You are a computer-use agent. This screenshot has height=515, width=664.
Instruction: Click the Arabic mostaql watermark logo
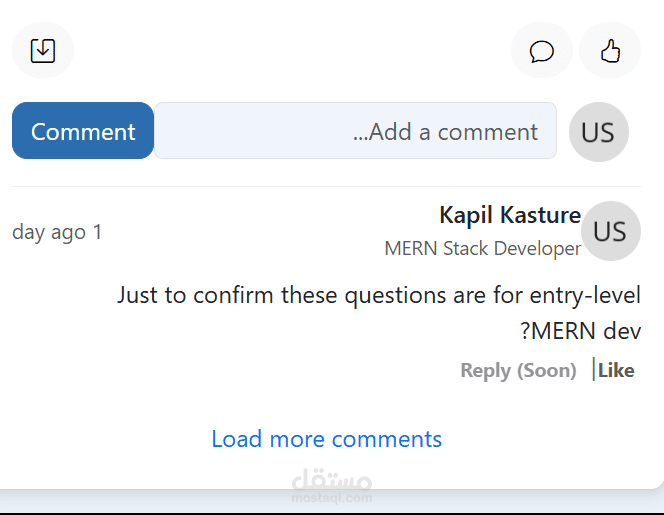click(332, 479)
